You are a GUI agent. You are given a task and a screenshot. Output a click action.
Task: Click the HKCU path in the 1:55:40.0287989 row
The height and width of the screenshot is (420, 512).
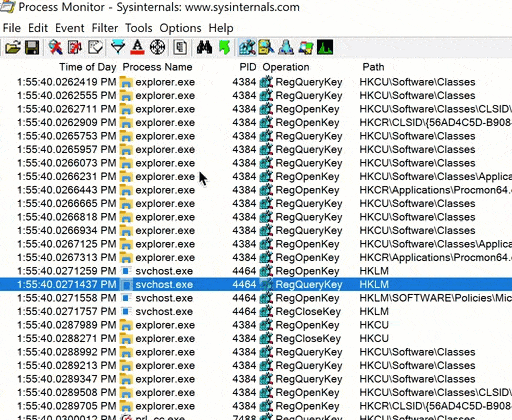[x=374, y=325]
